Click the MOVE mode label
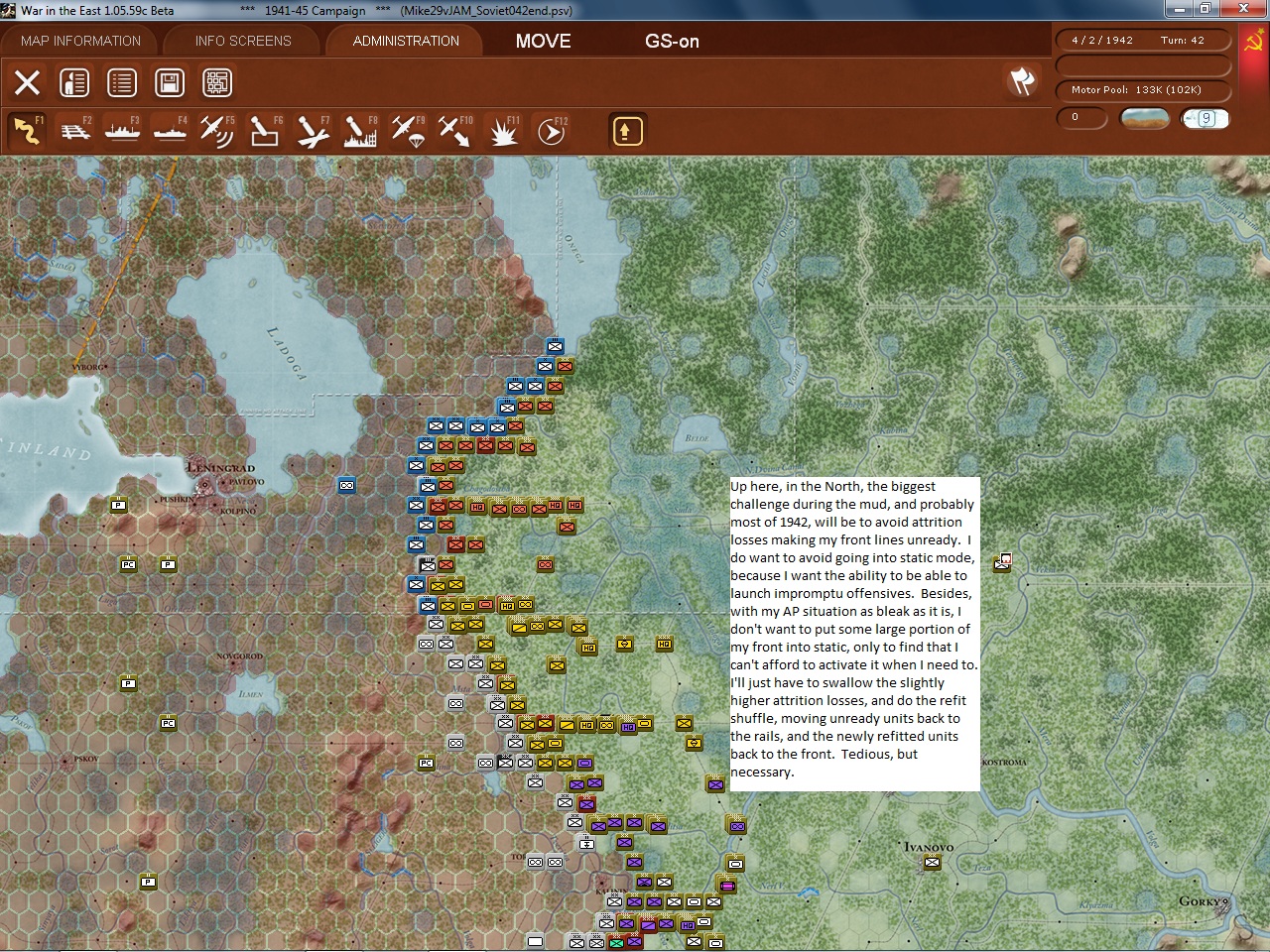Screen dimensions: 1270x952 (543, 41)
